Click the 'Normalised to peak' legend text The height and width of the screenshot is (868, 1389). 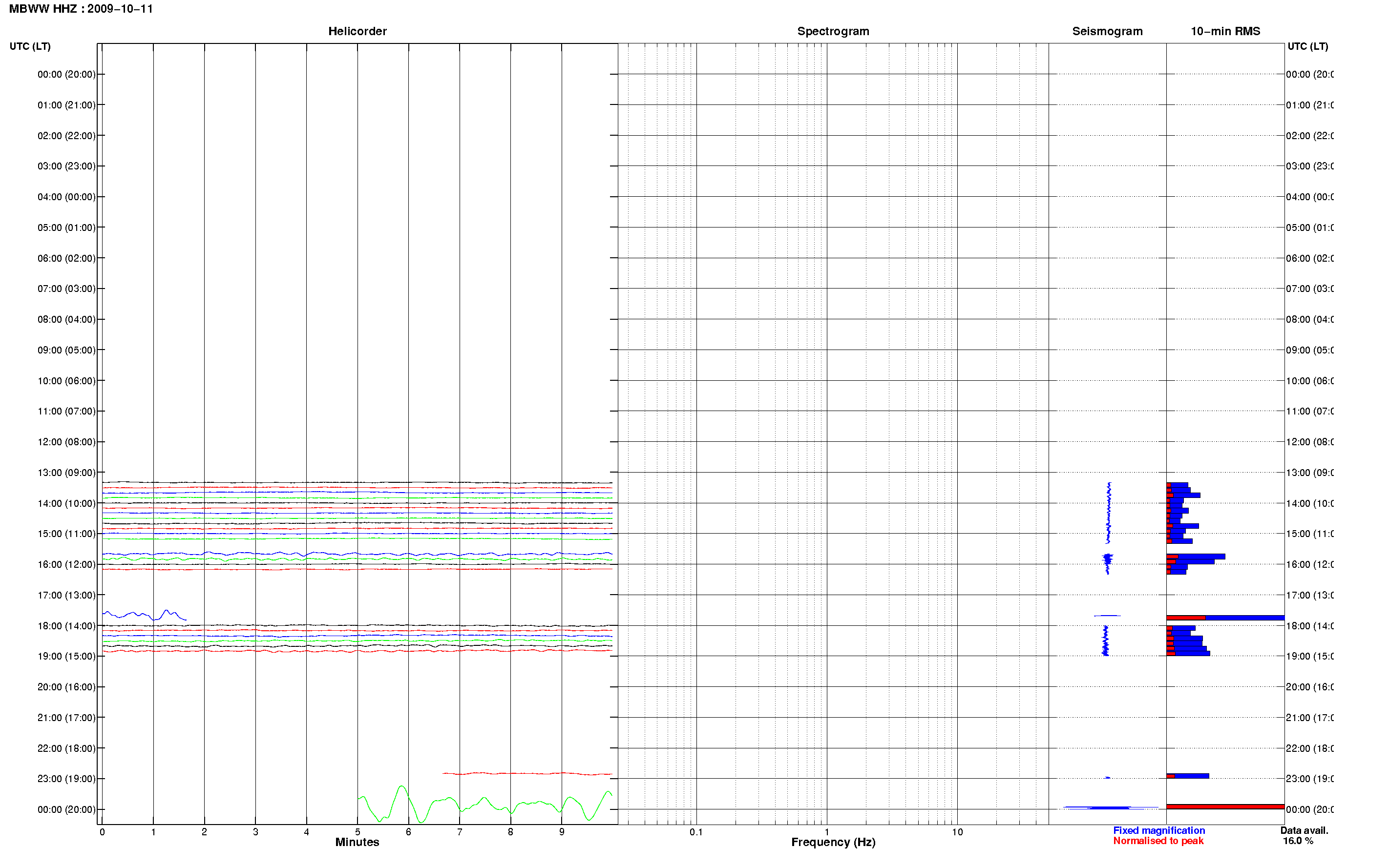1158,841
